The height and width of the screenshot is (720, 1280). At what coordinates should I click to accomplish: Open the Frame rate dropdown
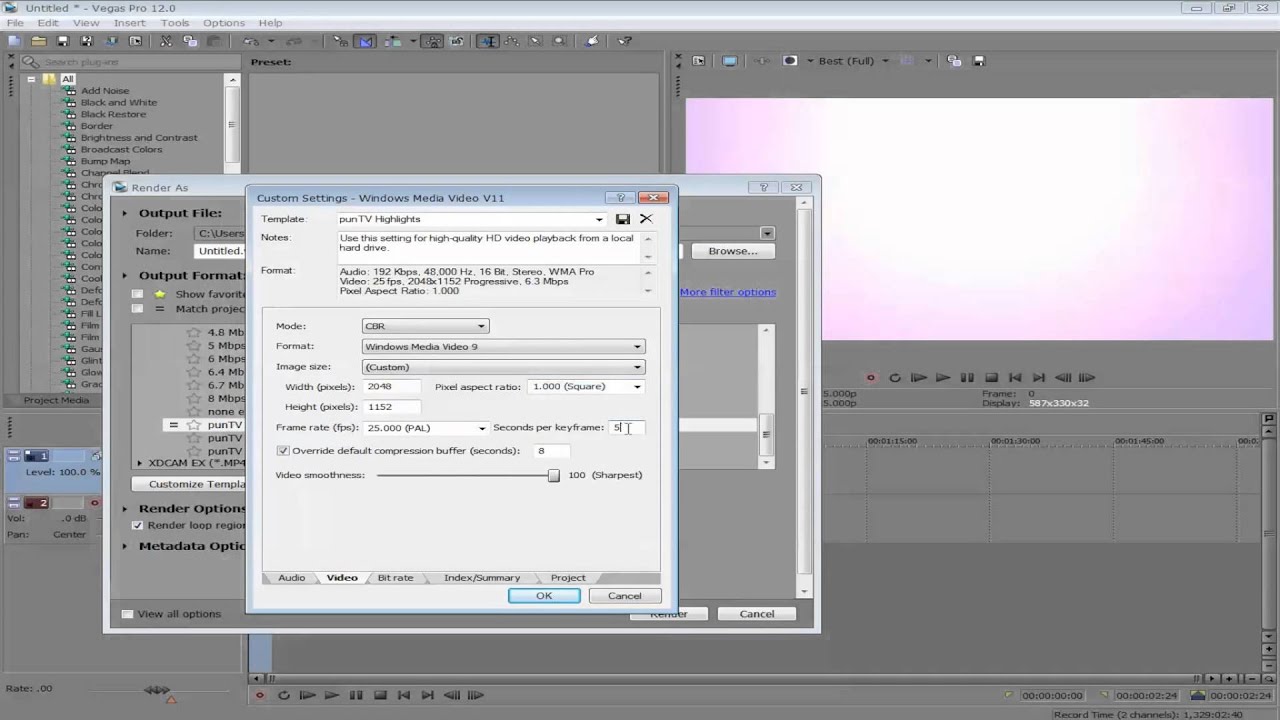pyautogui.click(x=426, y=428)
